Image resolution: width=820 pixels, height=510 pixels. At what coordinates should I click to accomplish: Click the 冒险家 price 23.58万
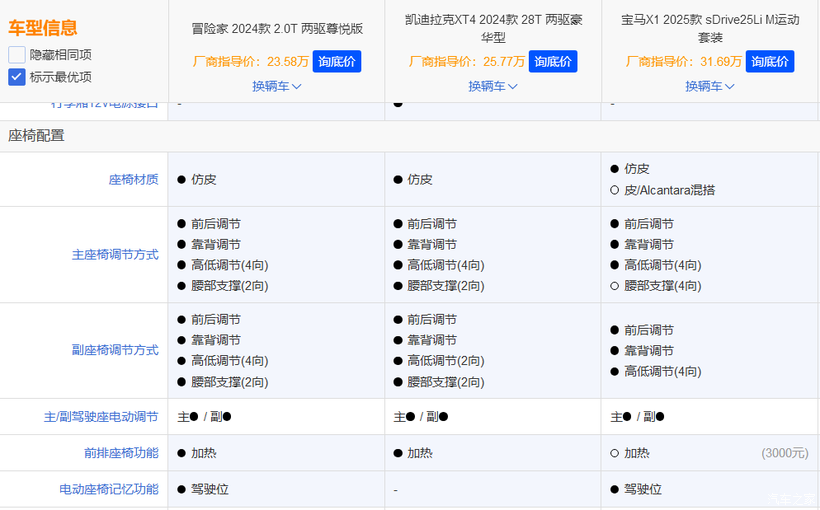click(288, 61)
